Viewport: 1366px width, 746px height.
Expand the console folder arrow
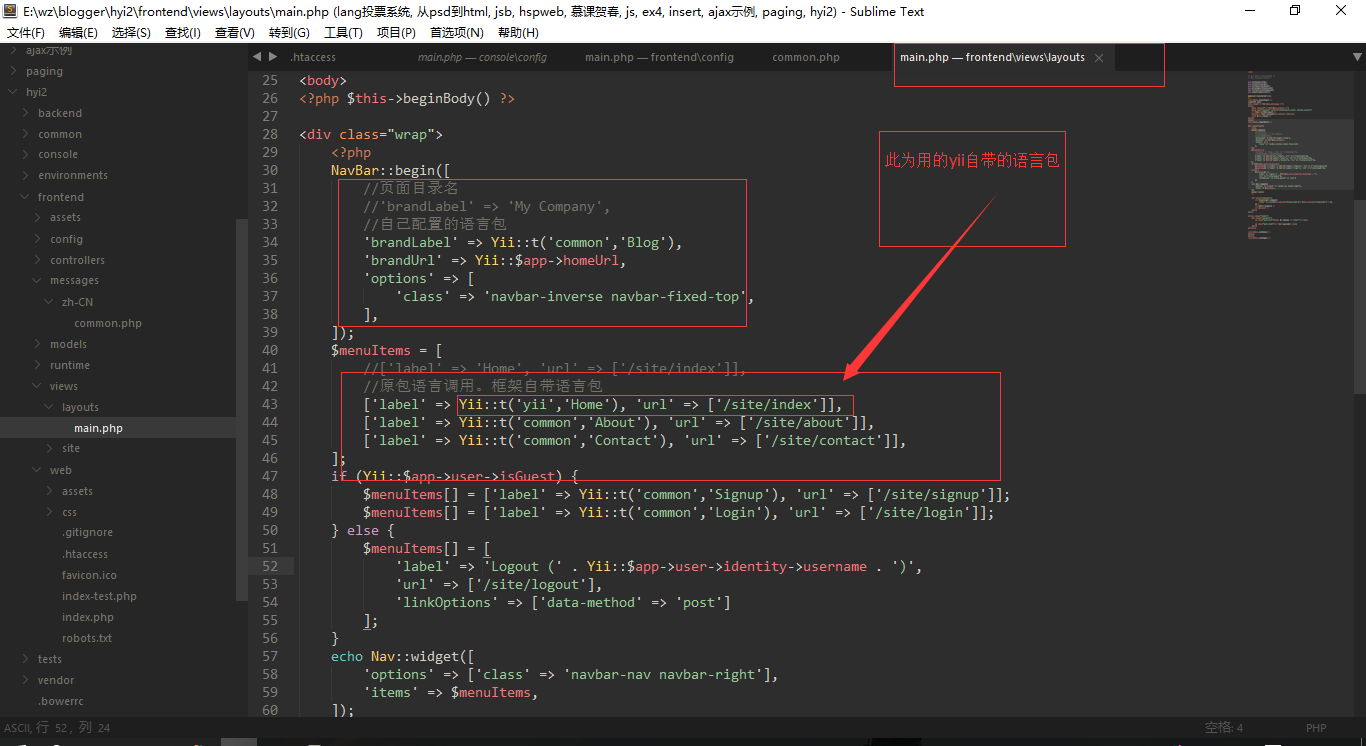[x=26, y=154]
